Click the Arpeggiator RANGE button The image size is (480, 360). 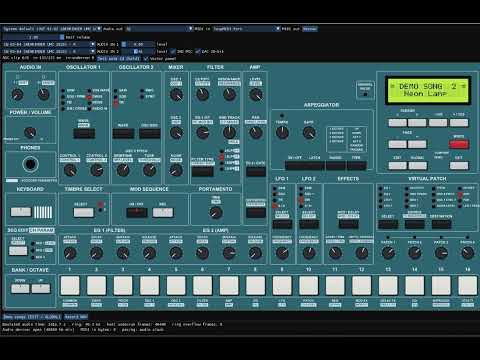[x=335, y=166]
